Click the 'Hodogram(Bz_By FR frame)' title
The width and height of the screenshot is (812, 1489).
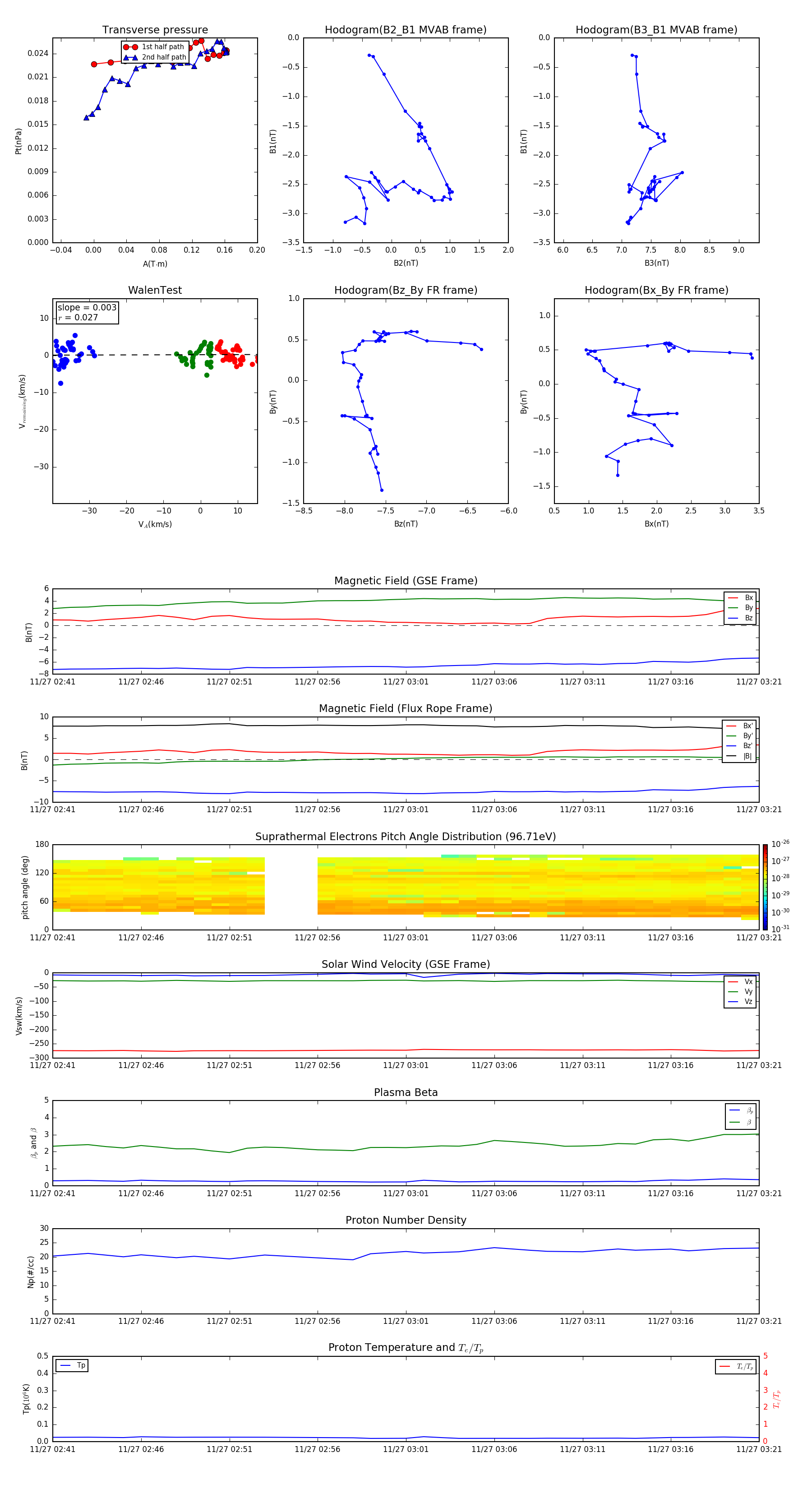tap(406, 290)
